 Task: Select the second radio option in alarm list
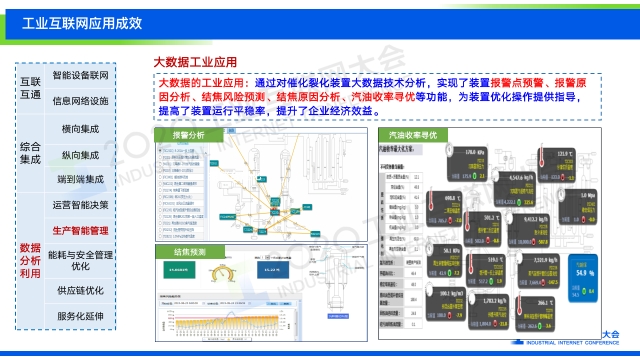(x=160, y=157)
